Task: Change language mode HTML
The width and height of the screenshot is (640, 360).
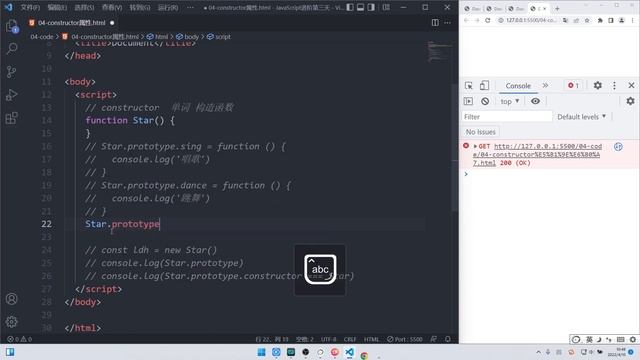Action: tap(371, 339)
